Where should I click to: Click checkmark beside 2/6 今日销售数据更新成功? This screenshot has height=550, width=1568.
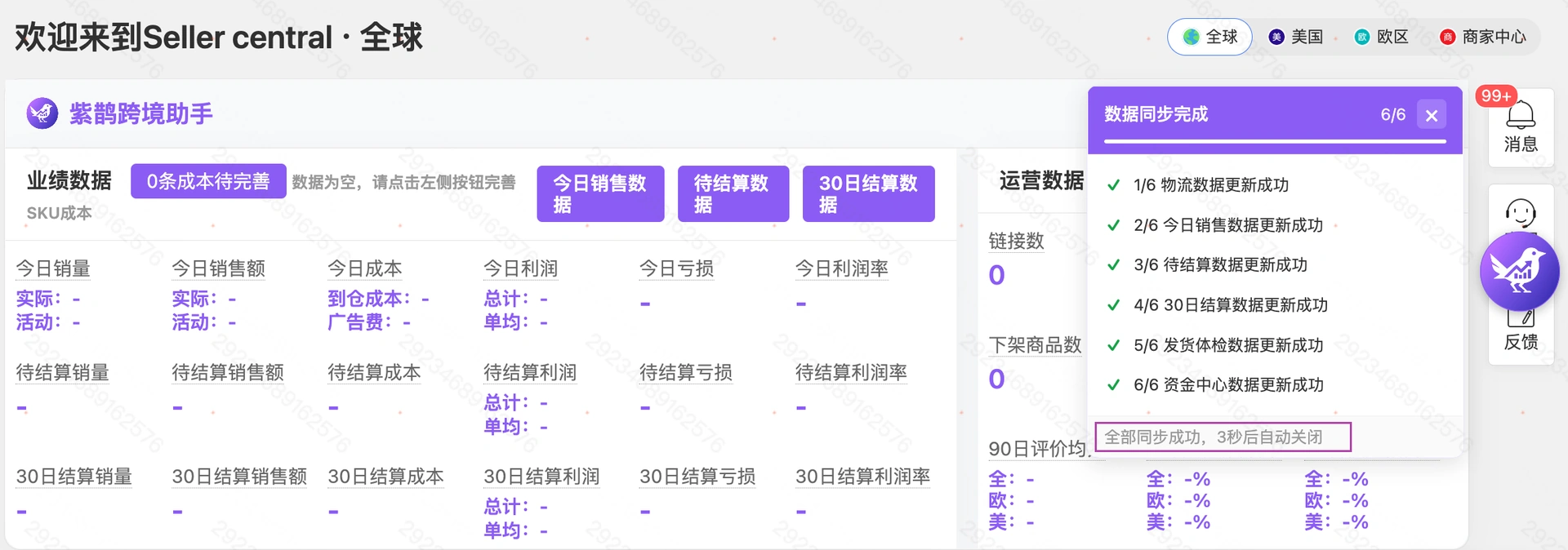click(1113, 225)
